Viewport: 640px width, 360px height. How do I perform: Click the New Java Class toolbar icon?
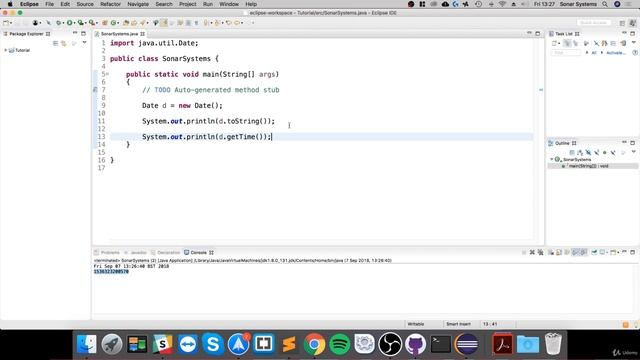(113, 23)
